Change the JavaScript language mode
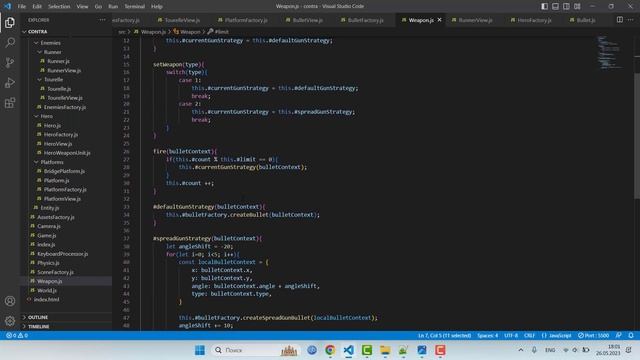 coord(556,335)
